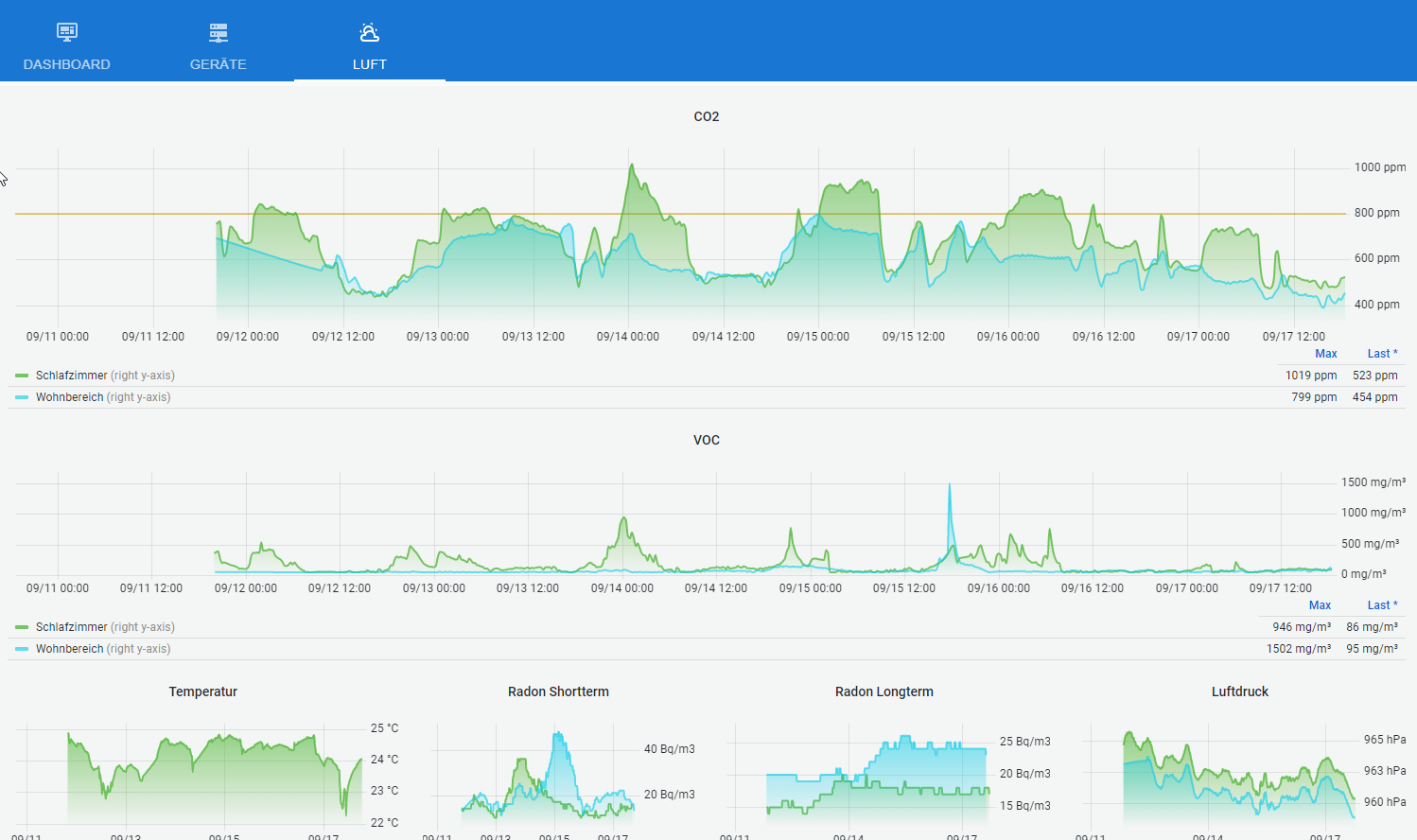This screenshot has width=1417, height=840.
Task: Toggle Schlafzimmer series in CO2 legend
Action: [x=72, y=376]
